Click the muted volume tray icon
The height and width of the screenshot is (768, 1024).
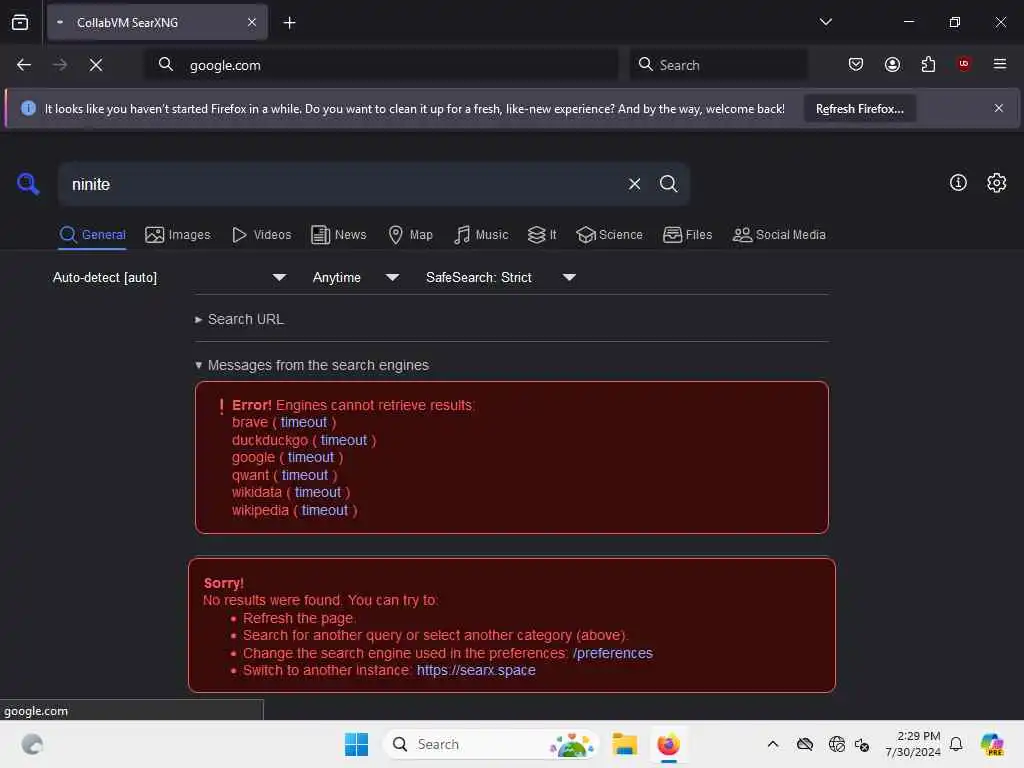point(862,744)
